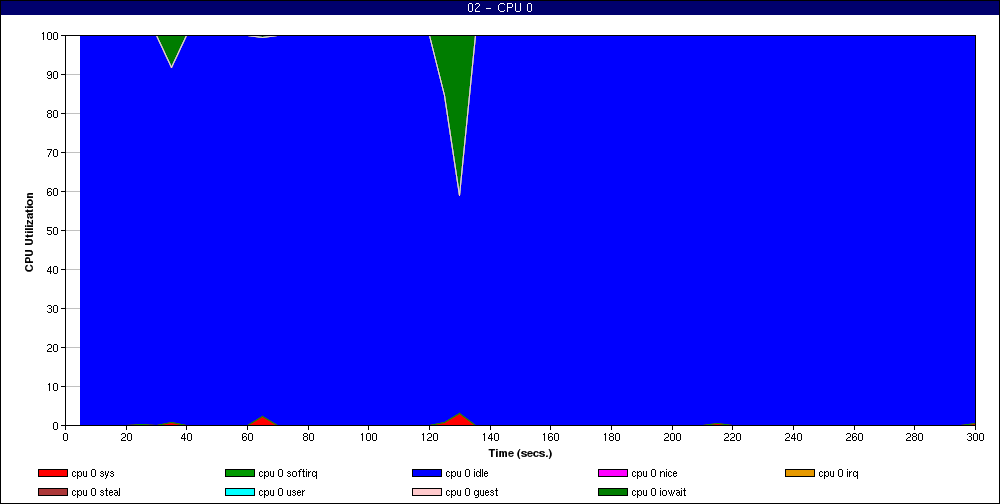The height and width of the screenshot is (504, 1000).
Task: Click the 'cpu 0 nice' legend label
Action: click(x=654, y=473)
